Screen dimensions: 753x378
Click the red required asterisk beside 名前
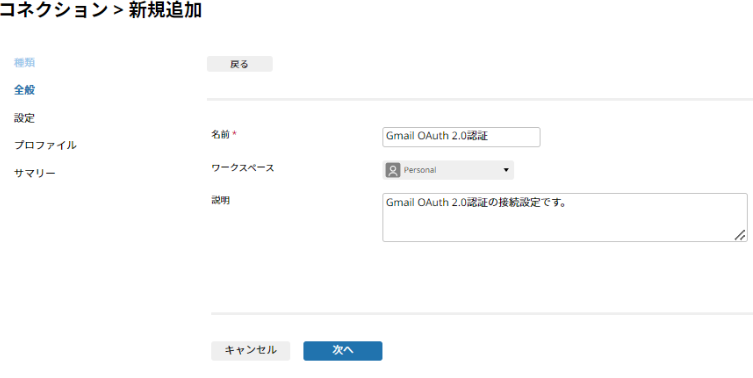point(234,135)
